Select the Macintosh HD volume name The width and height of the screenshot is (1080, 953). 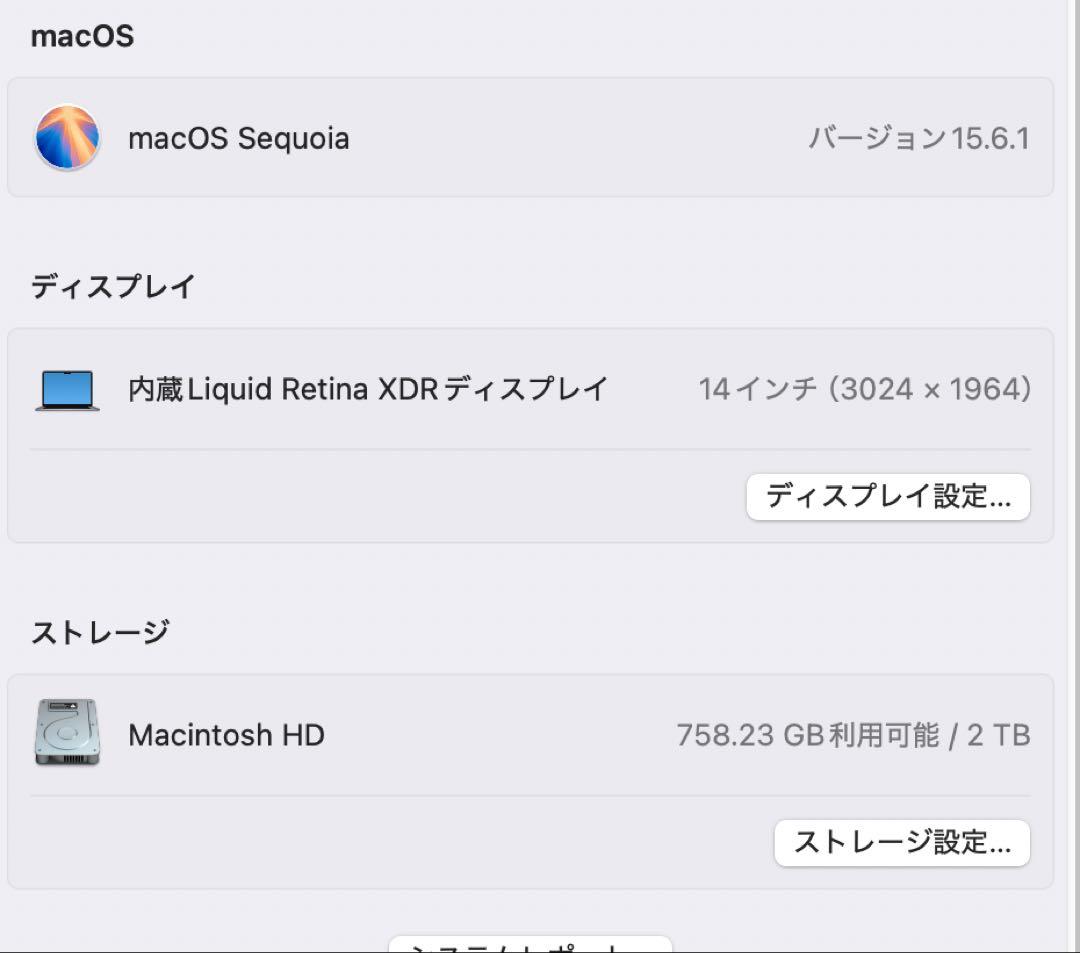tap(225, 734)
